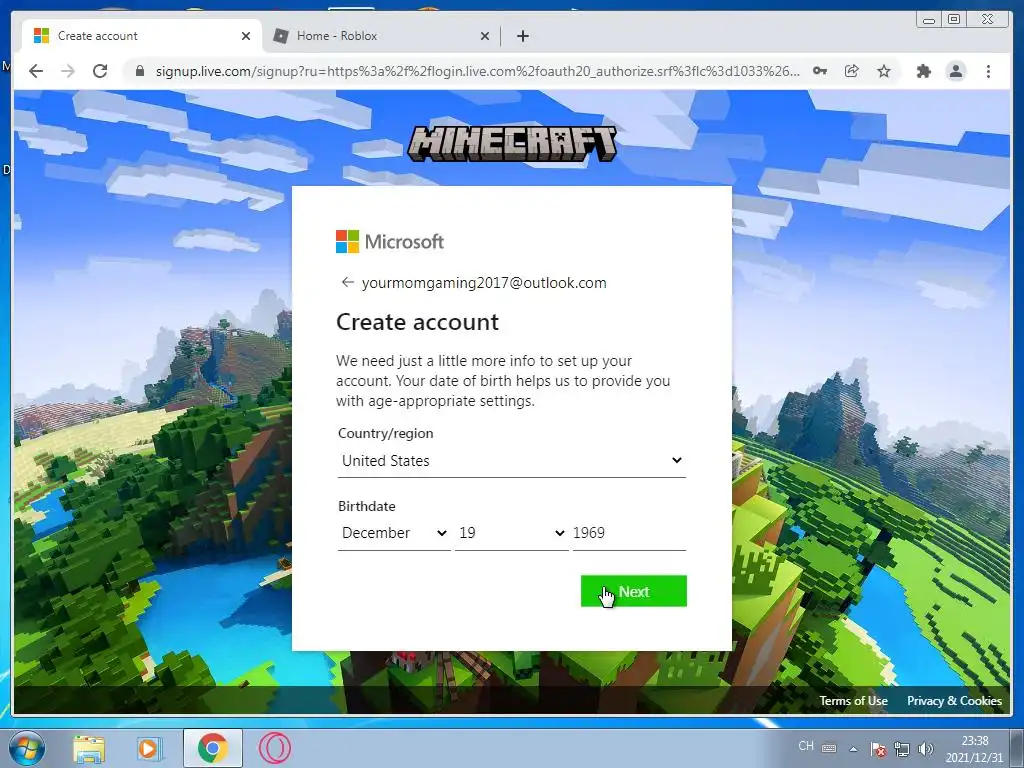Click the yourmomgaming2017@outlook.com text
The height and width of the screenshot is (768, 1024).
[484, 283]
